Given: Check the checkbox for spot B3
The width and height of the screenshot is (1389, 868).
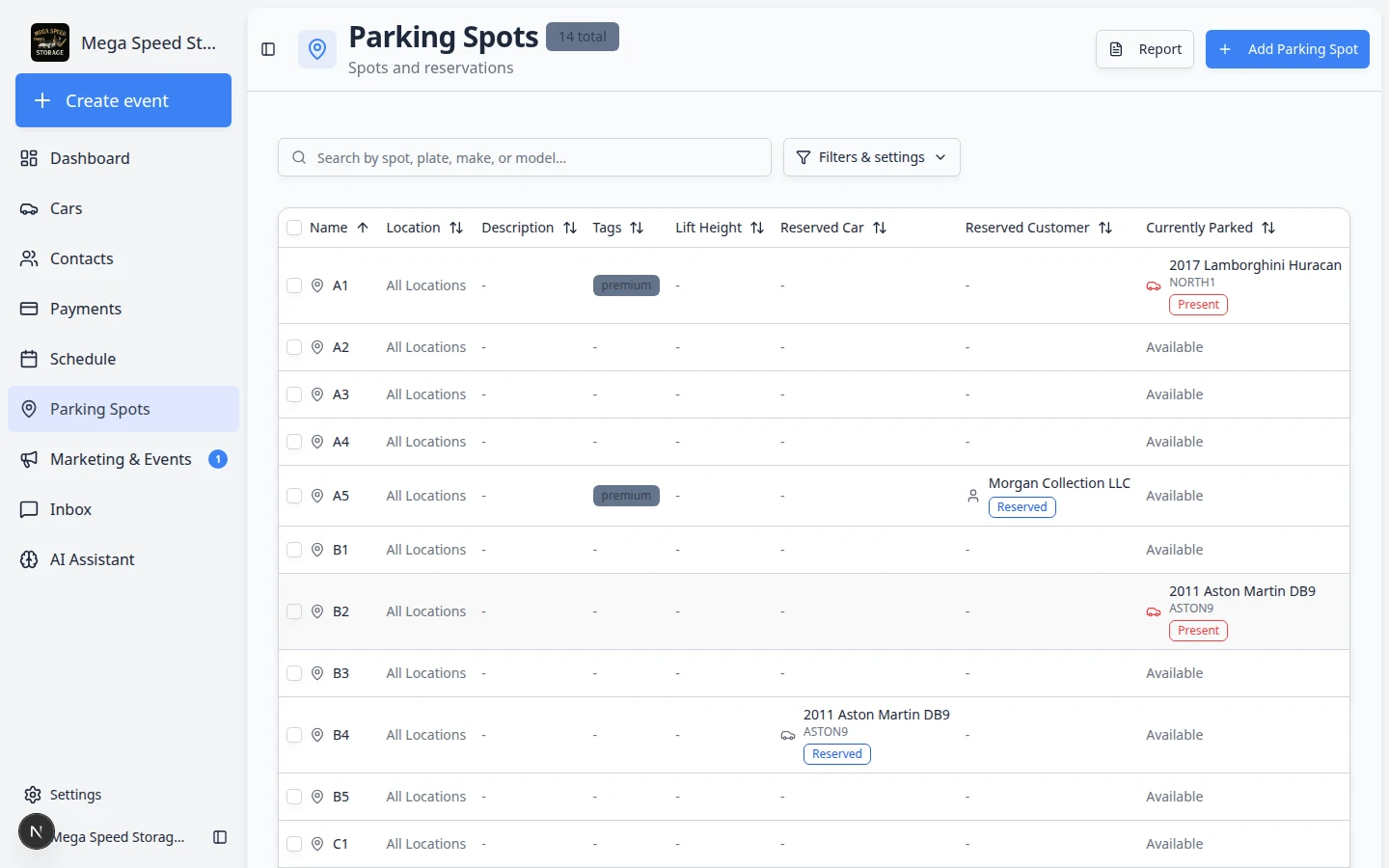Looking at the screenshot, I should coord(294,673).
